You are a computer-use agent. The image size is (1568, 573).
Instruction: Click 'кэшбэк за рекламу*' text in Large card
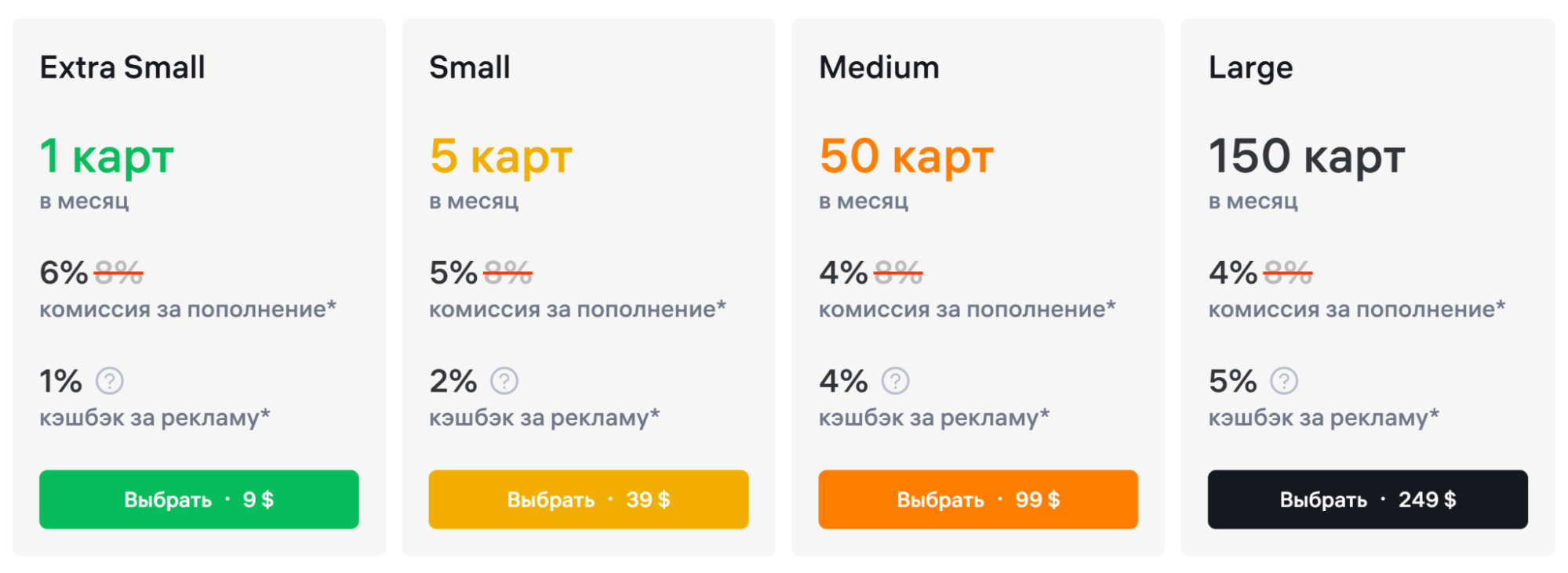click(x=1324, y=418)
